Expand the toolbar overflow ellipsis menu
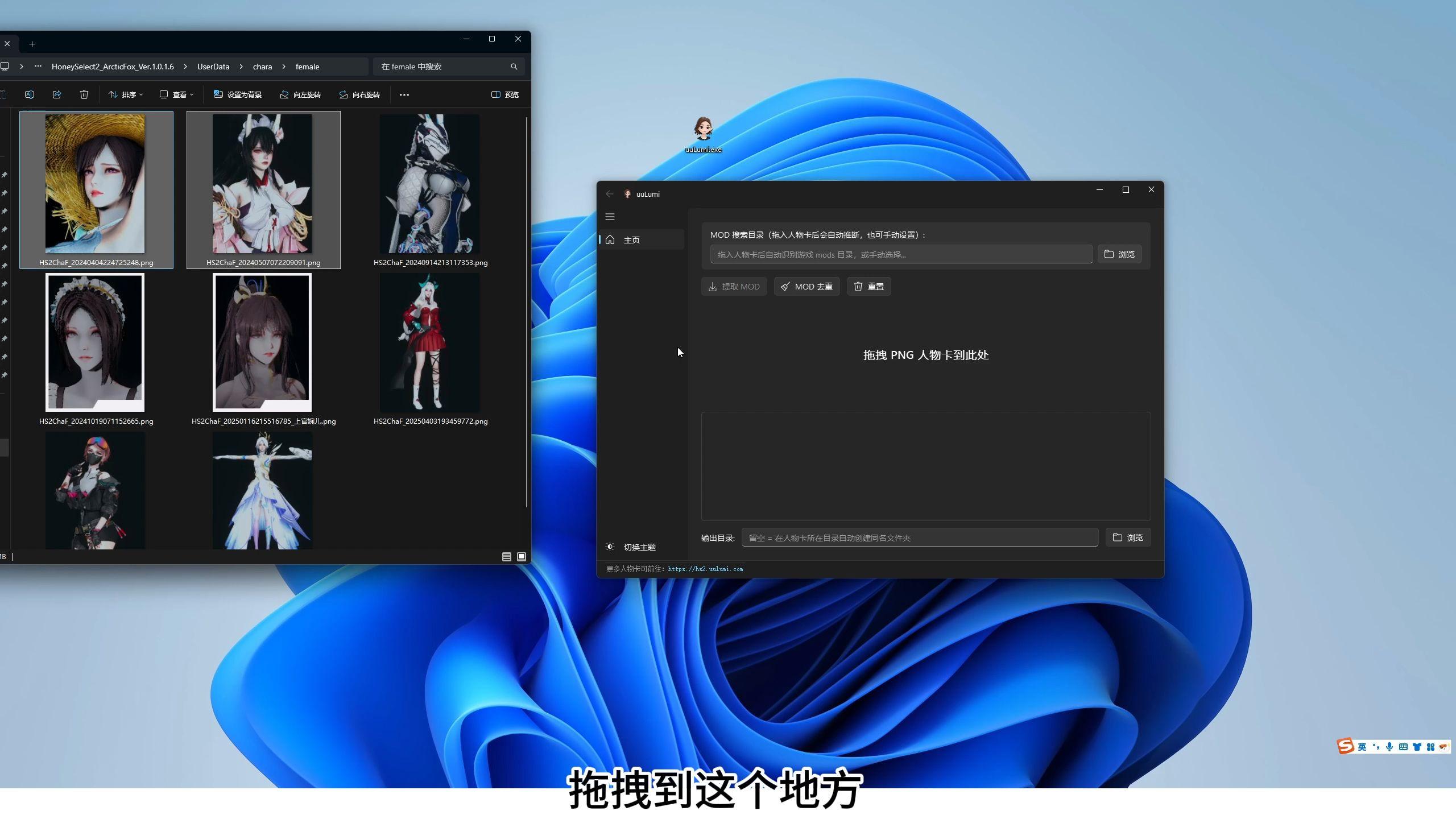 pyautogui.click(x=404, y=94)
